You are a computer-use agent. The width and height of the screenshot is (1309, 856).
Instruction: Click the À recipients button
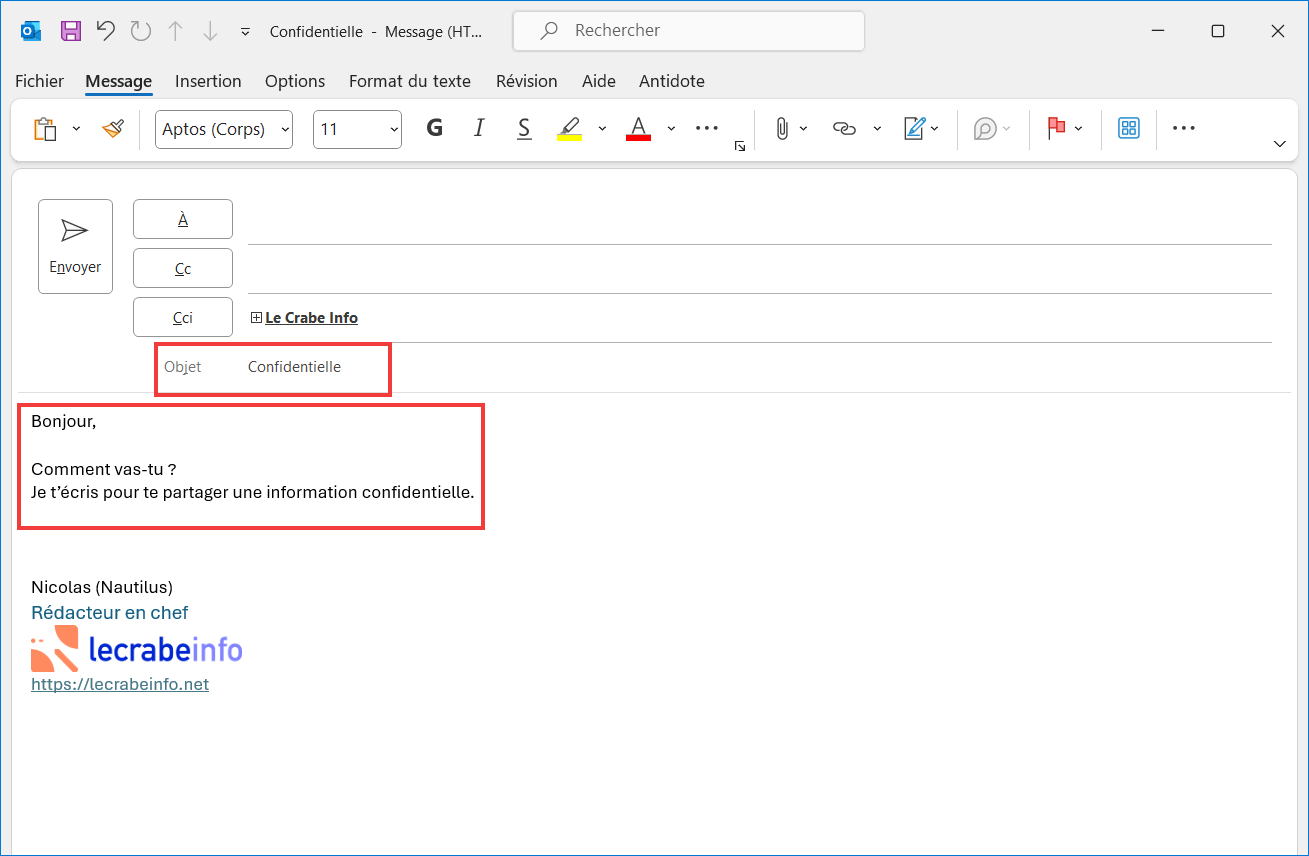click(x=183, y=219)
